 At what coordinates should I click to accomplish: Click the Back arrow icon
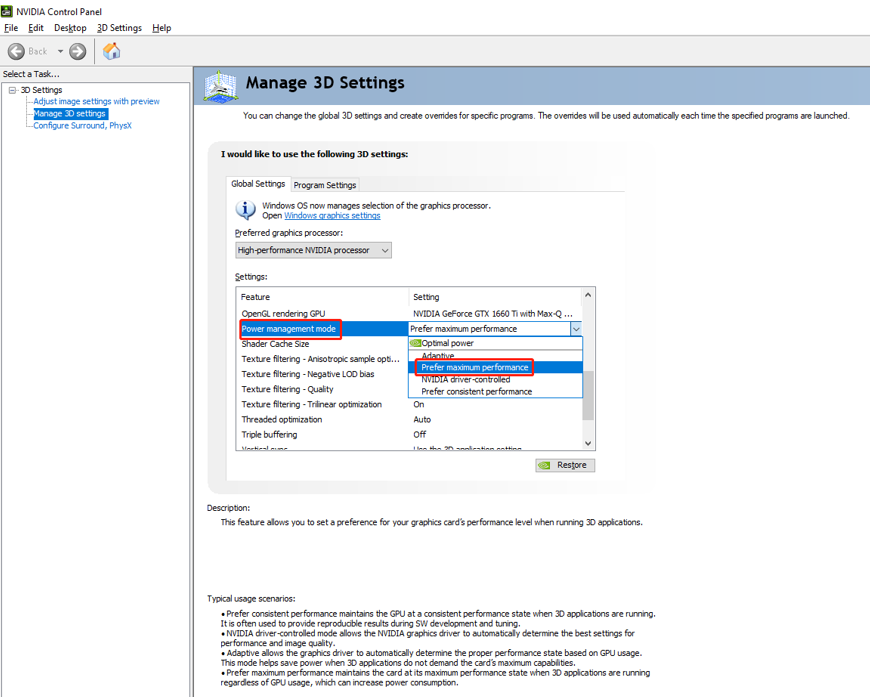(x=16, y=52)
